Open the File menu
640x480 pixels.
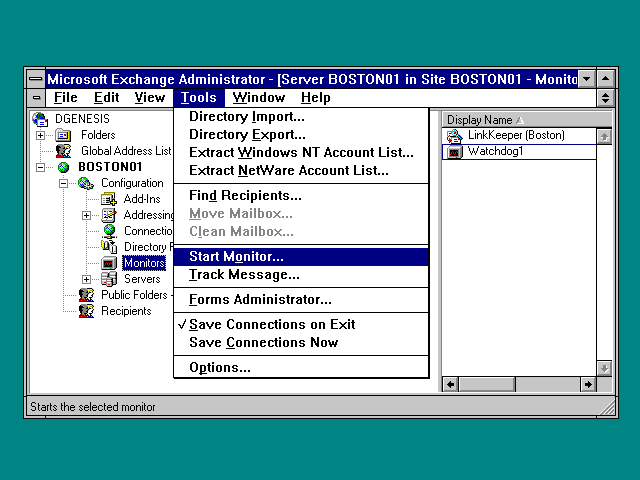point(65,98)
